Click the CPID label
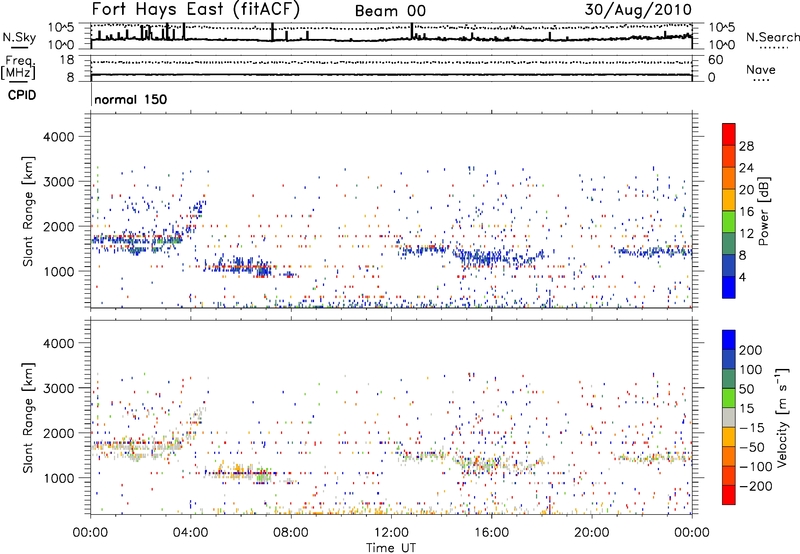This screenshot has height=554, width=800. pos(22,95)
